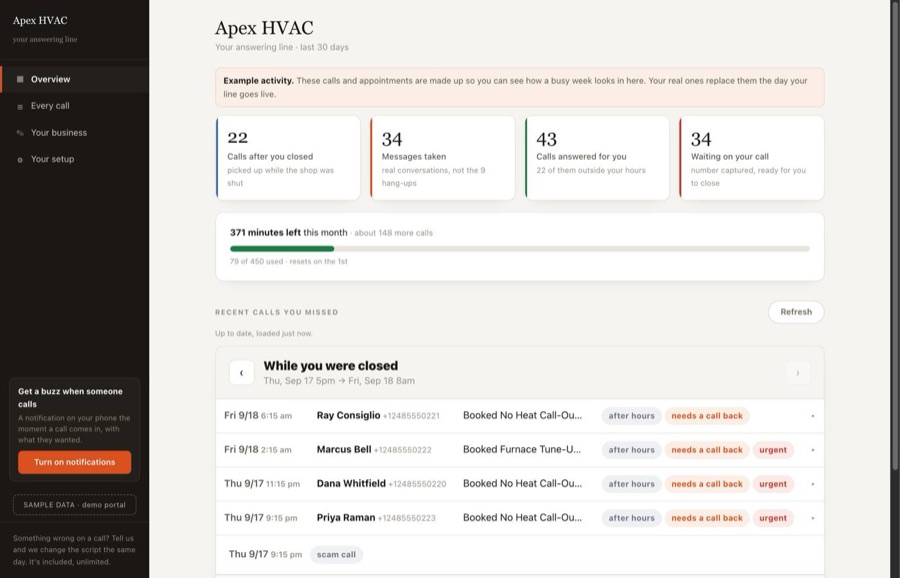
Task: Click Ray Consiglio's name
Action: [x=348, y=415]
